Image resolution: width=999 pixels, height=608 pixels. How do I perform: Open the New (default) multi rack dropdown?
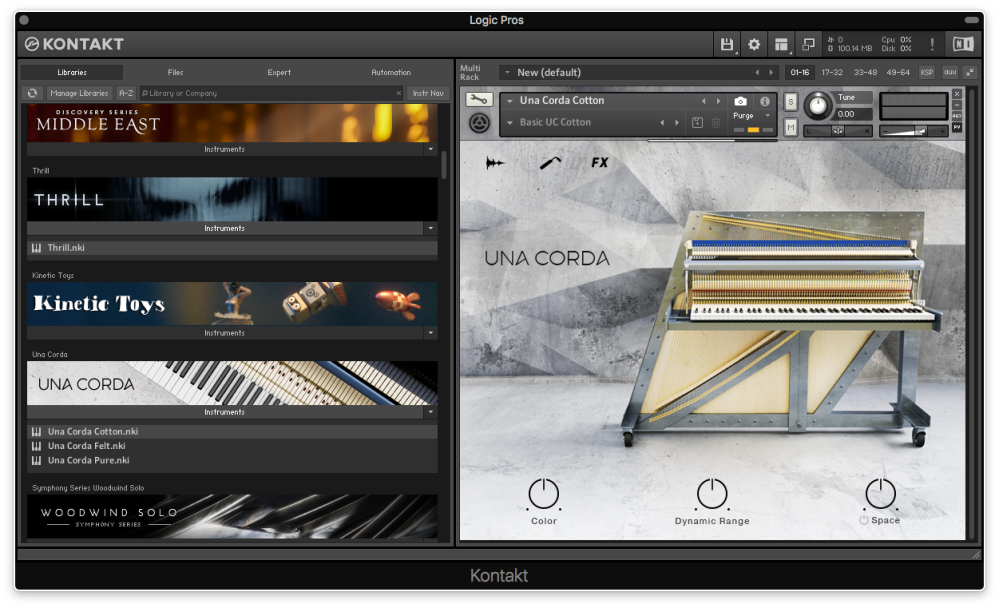507,72
